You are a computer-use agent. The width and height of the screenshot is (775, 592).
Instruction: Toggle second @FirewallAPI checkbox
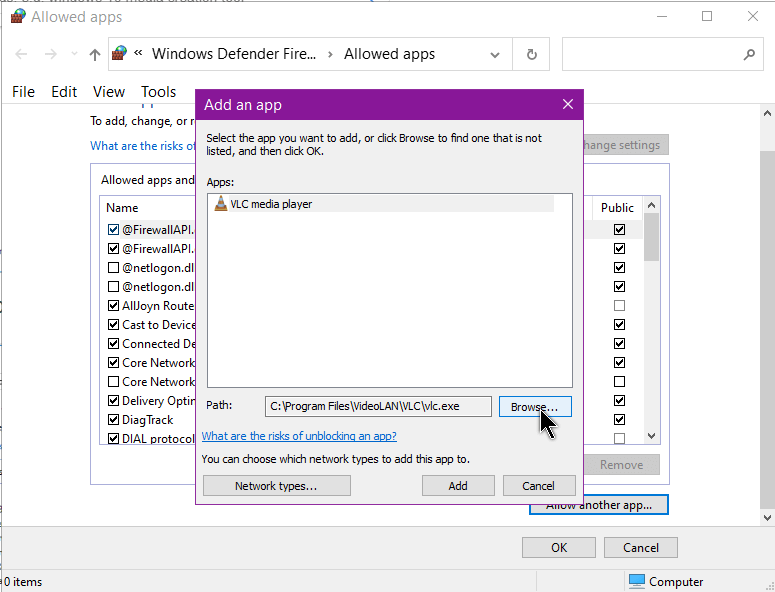(113, 249)
